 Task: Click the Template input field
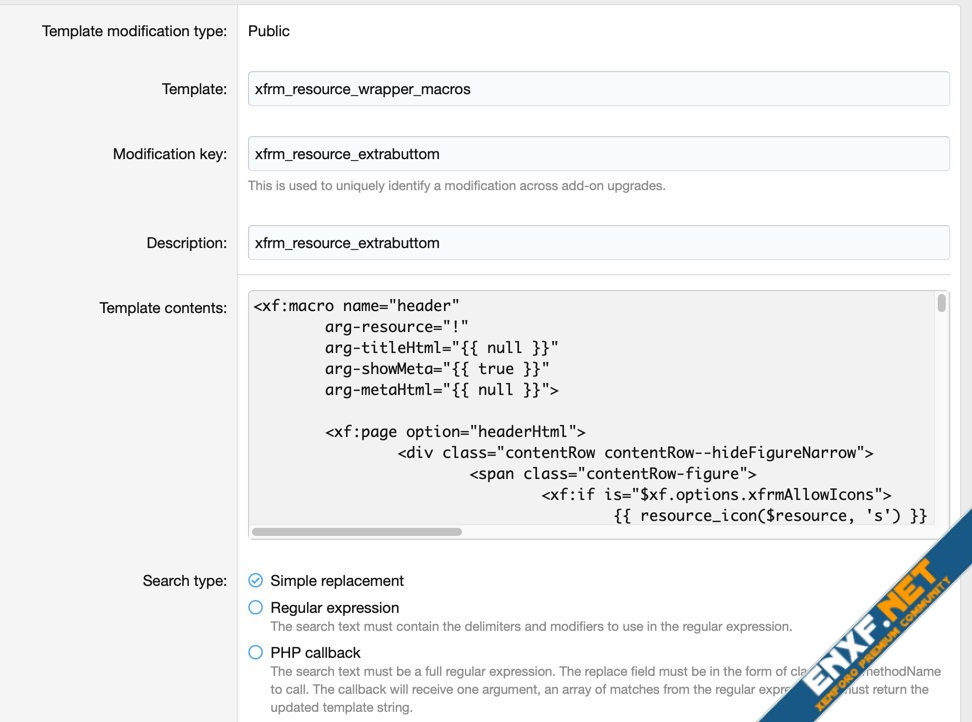[598, 89]
